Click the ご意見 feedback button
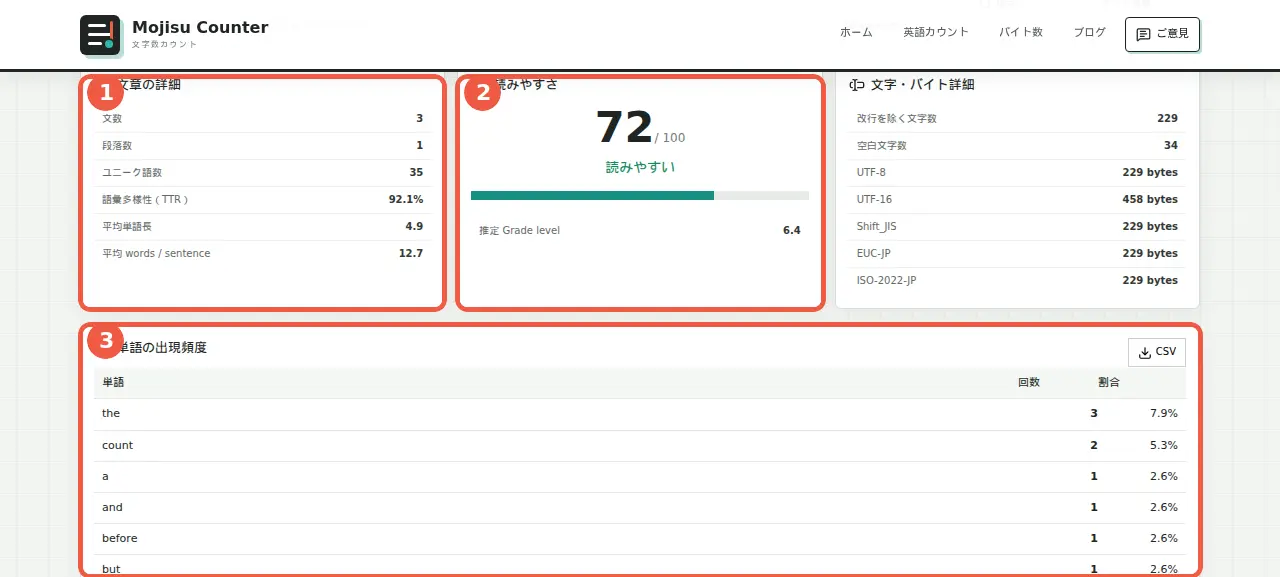 [1162, 34]
